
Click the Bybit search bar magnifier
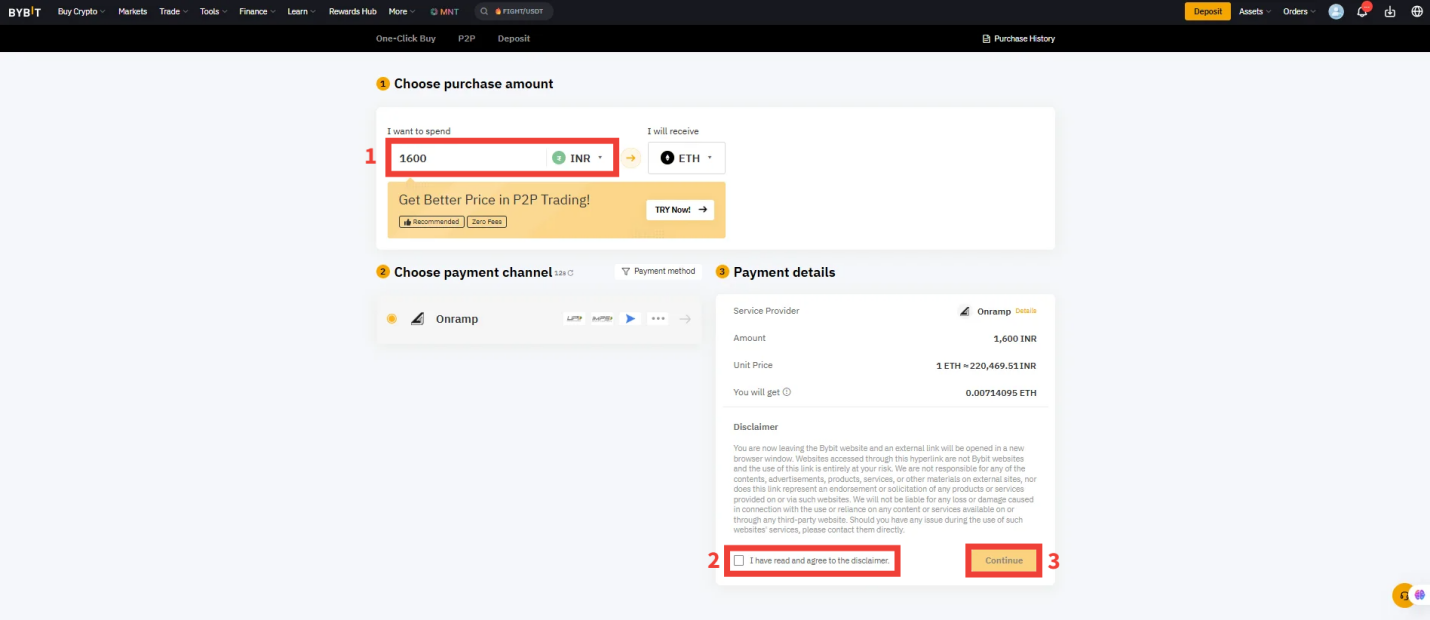(x=483, y=11)
